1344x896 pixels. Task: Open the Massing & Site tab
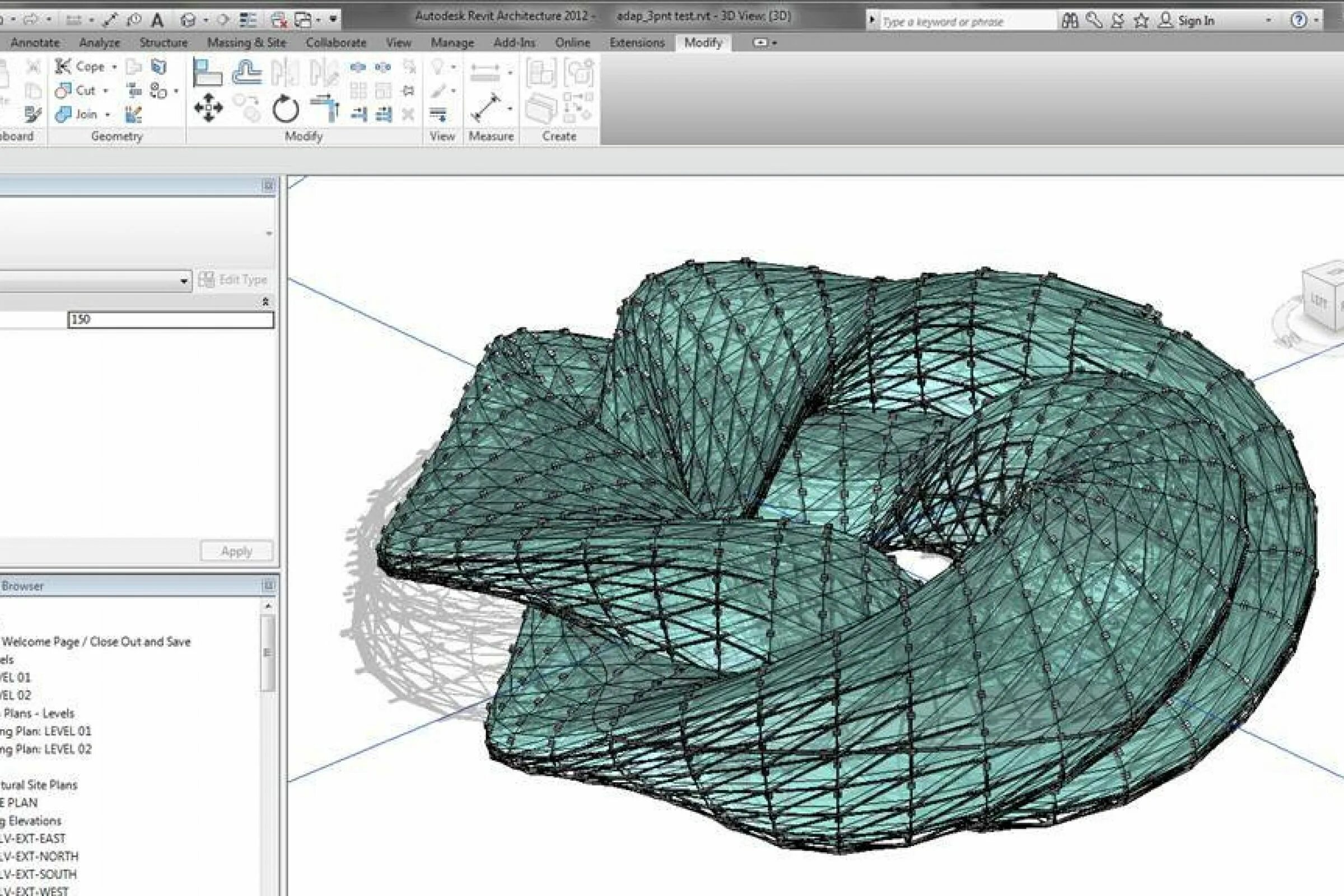[x=246, y=43]
